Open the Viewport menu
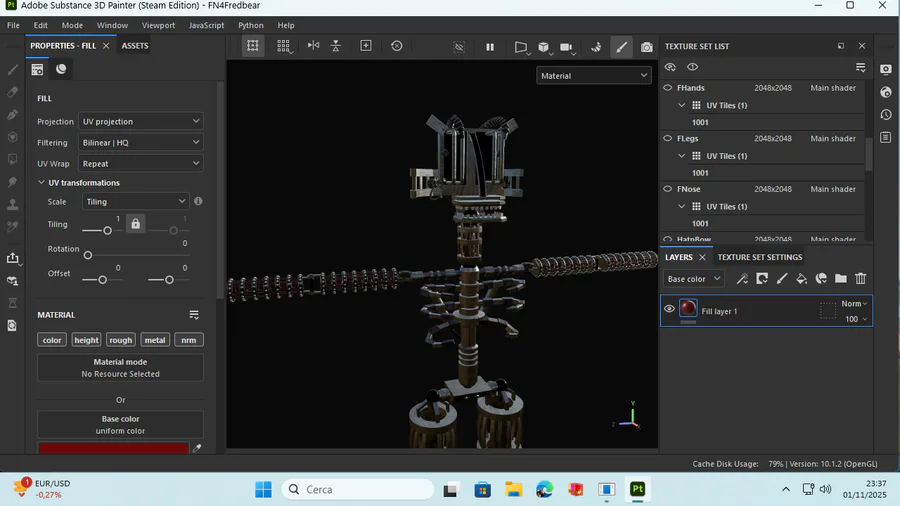This screenshot has width=900, height=506. [158, 25]
